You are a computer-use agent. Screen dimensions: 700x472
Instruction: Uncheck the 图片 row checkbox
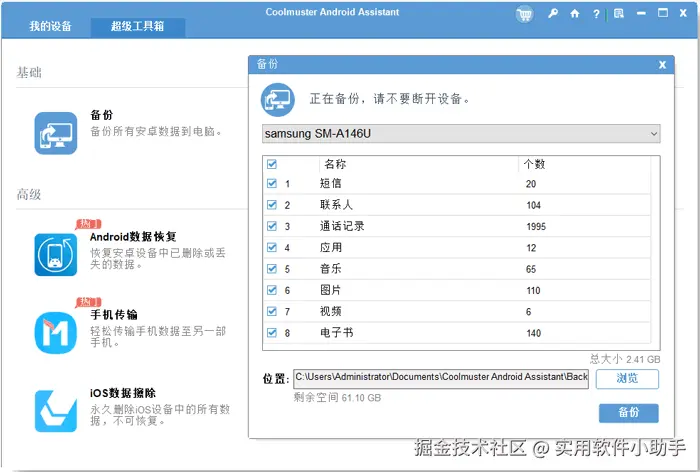pyautogui.click(x=271, y=290)
